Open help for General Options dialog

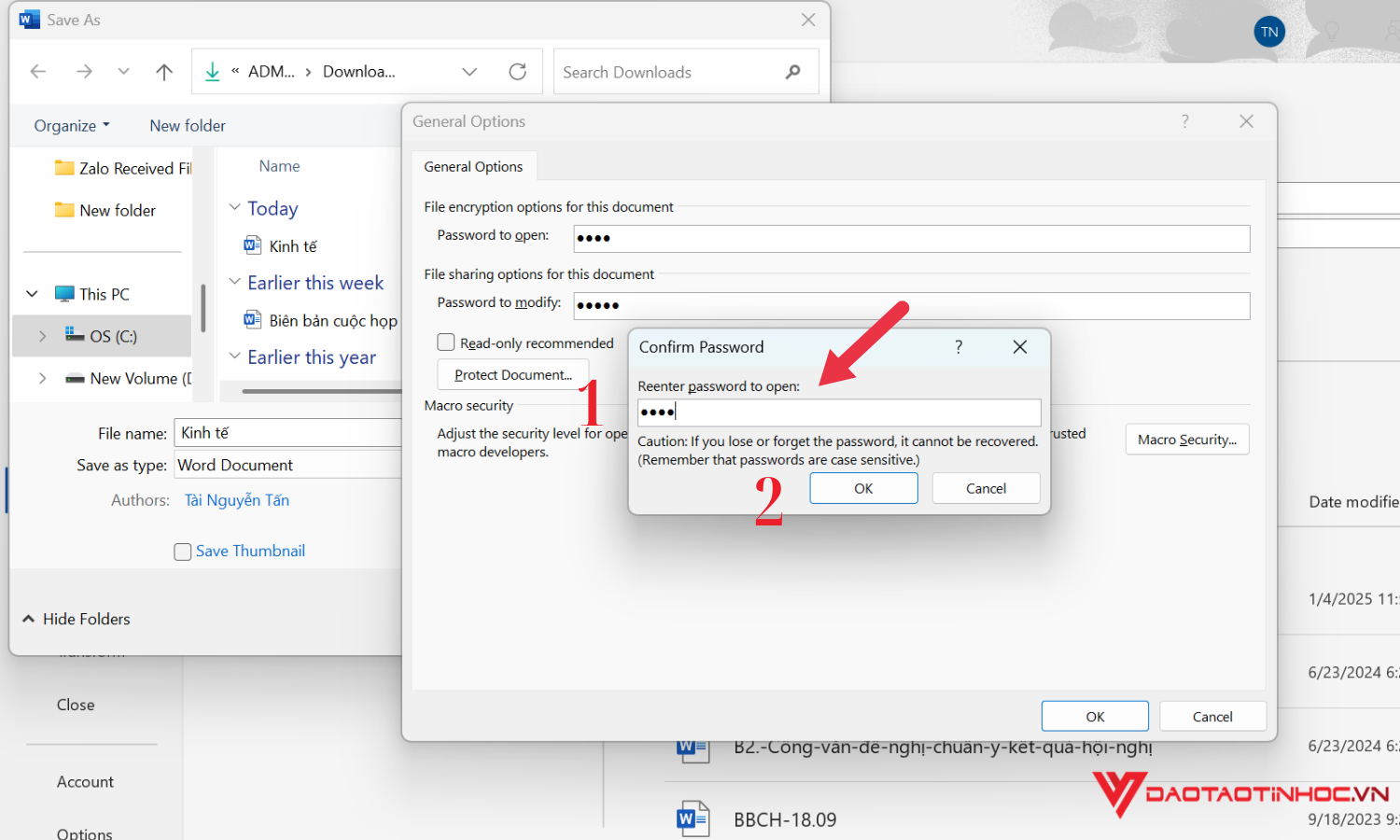[x=1185, y=121]
